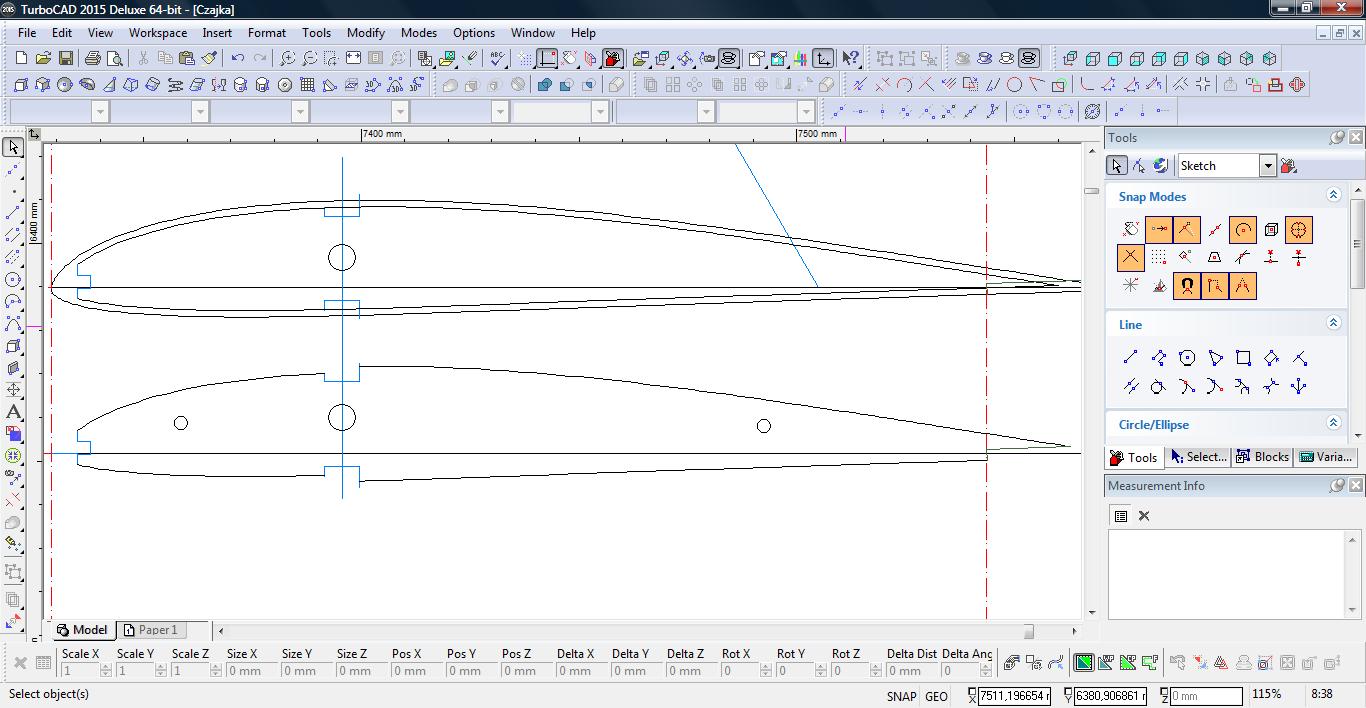Image resolution: width=1366 pixels, height=708 pixels.
Task: Pick the text tool letter A icon
Action: pyautogui.click(x=13, y=412)
